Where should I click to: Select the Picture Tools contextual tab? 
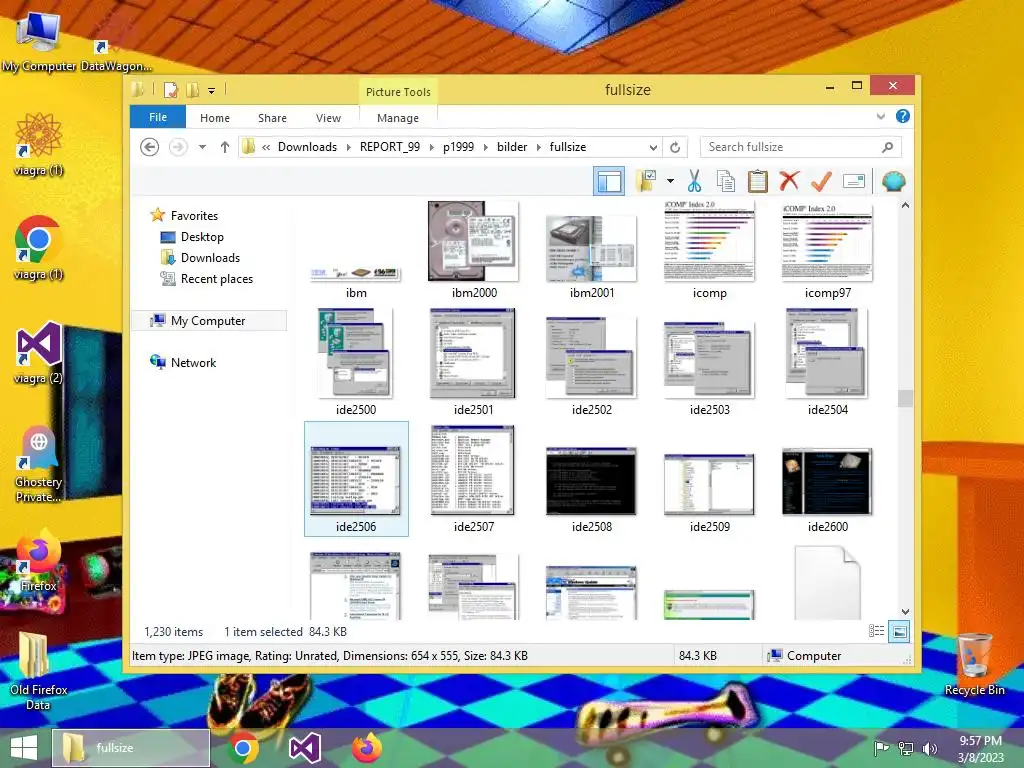point(398,91)
